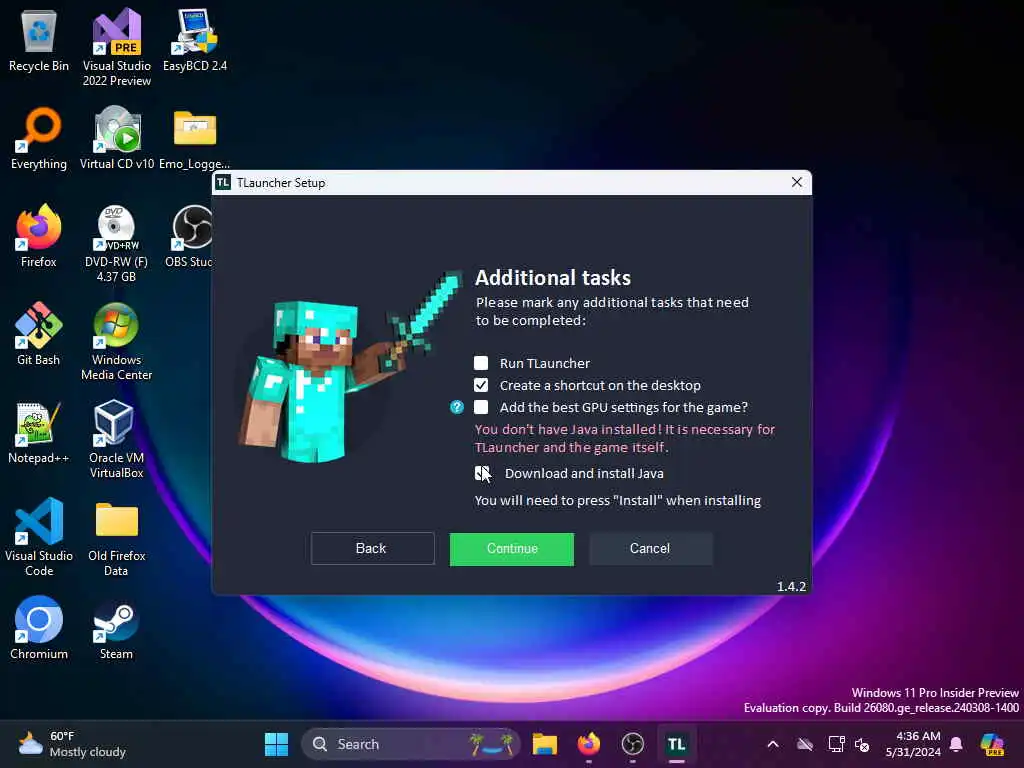The image size is (1024, 768).
Task: Enable the Run TLauncher checkbox
Action: [481, 363]
